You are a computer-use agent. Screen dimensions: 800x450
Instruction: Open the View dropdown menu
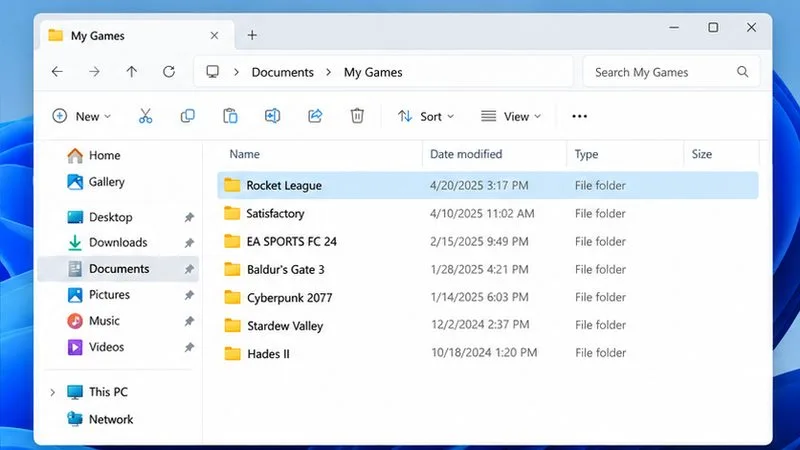(x=511, y=116)
